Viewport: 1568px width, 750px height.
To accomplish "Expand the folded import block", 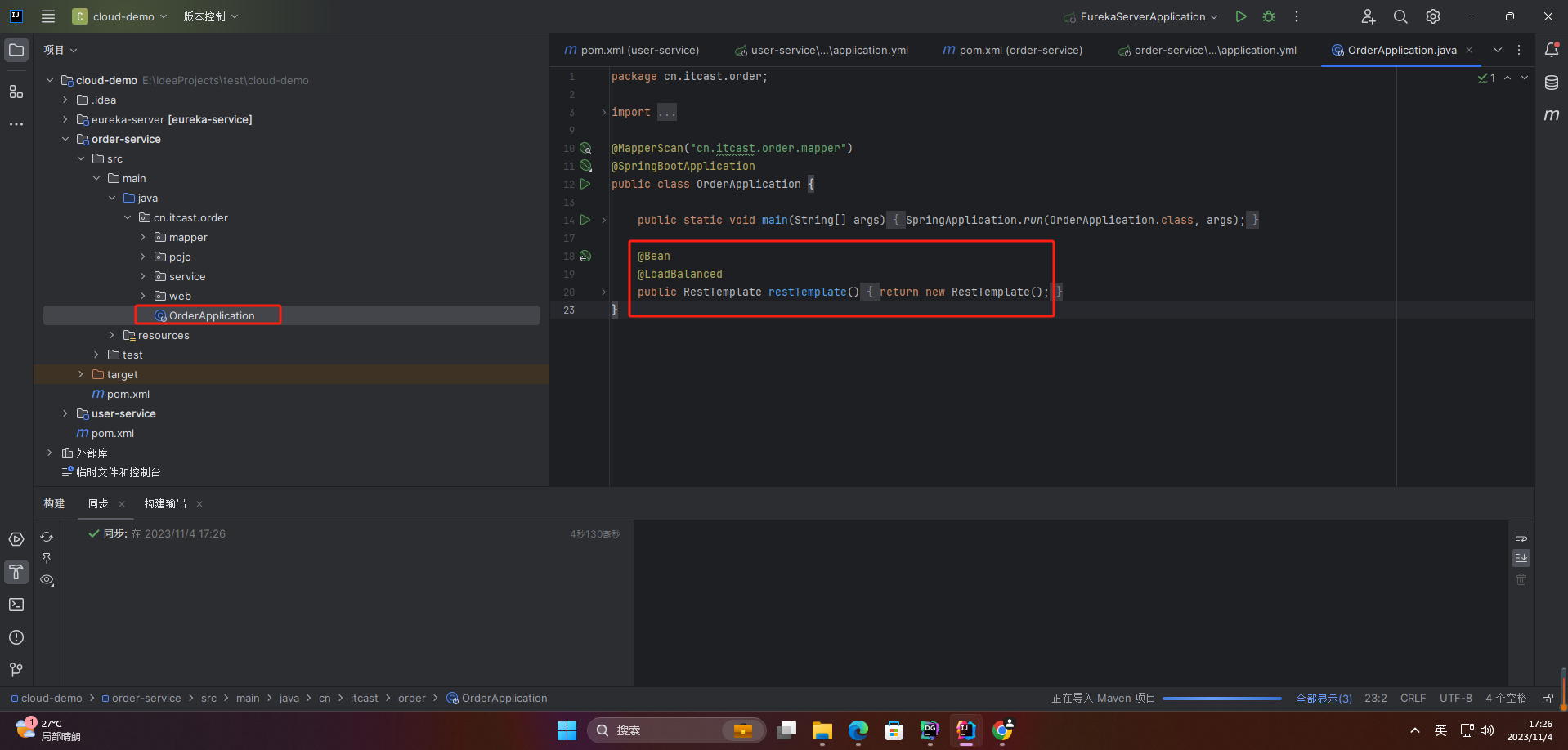I will [604, 112].
